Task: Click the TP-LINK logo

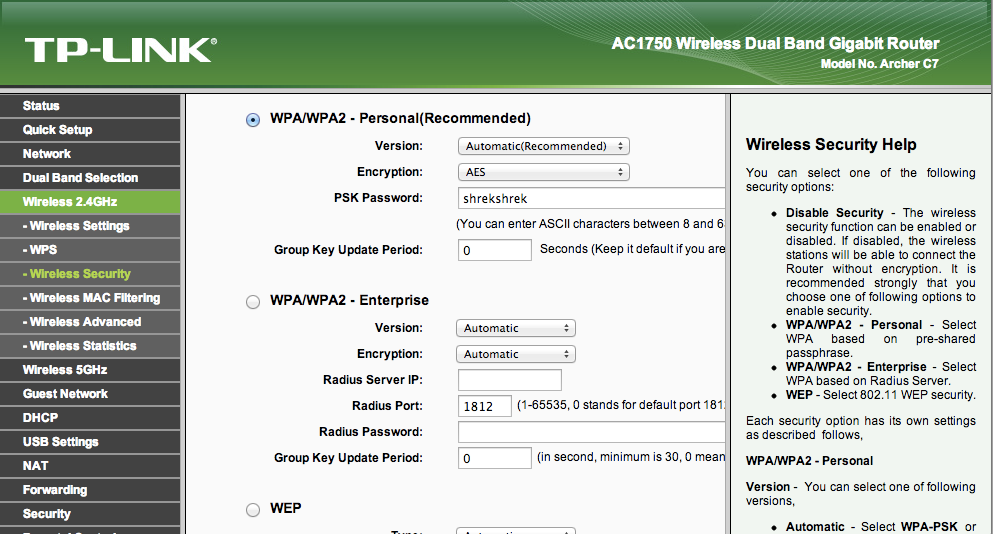Action: tap(120, 50)
